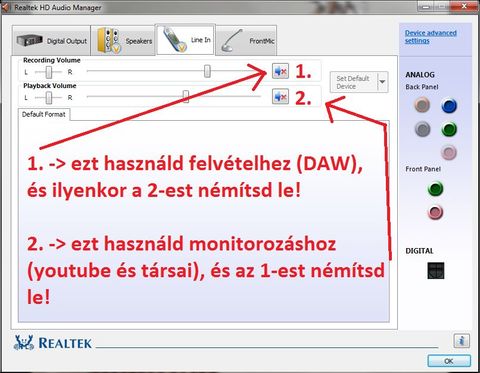Image resolution: width=480 pixels, height=373 pixels.
Task: Click the Playback Volume level slider handle
Action: coord(186,97)
